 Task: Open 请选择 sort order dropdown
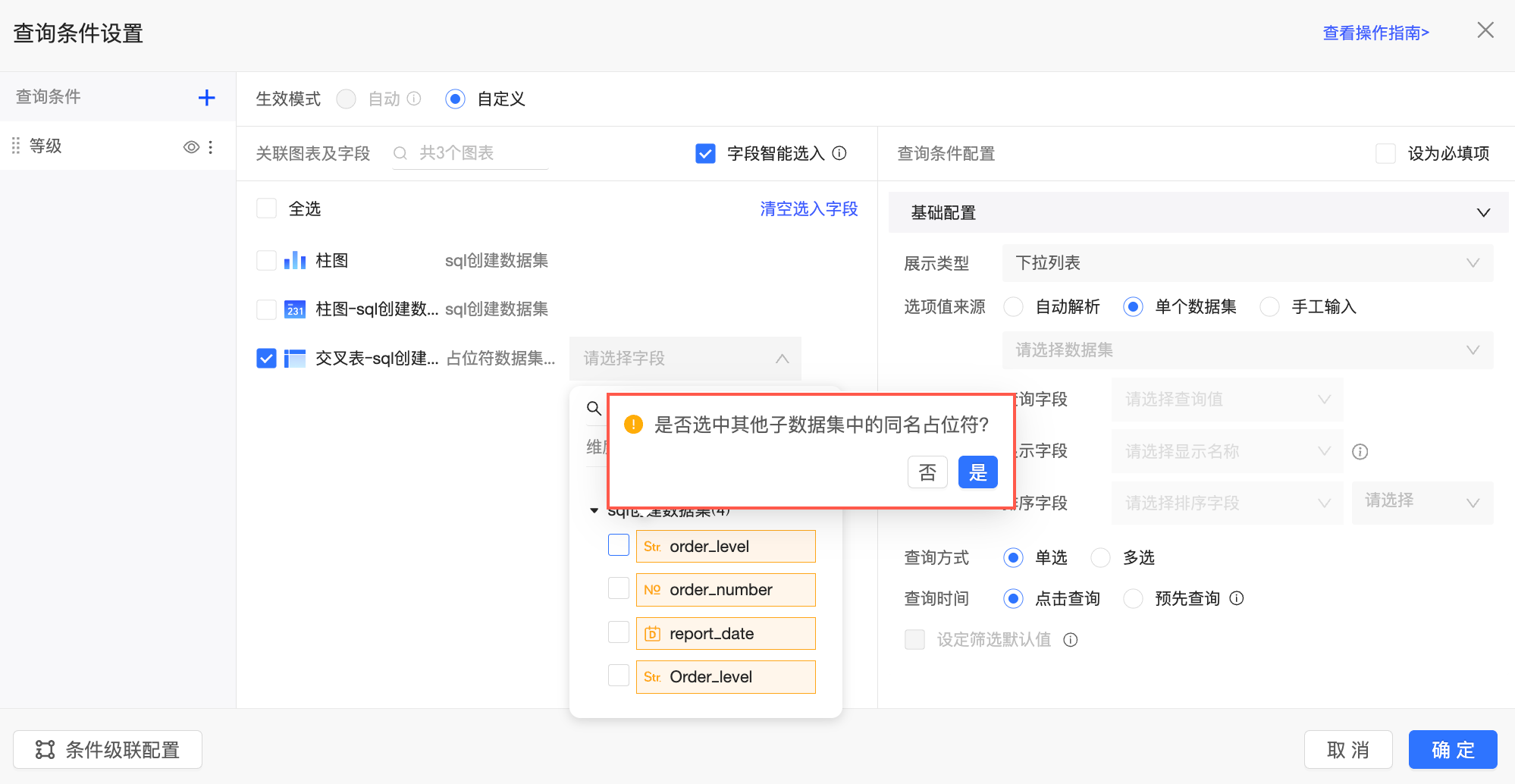click(1422, 502)
